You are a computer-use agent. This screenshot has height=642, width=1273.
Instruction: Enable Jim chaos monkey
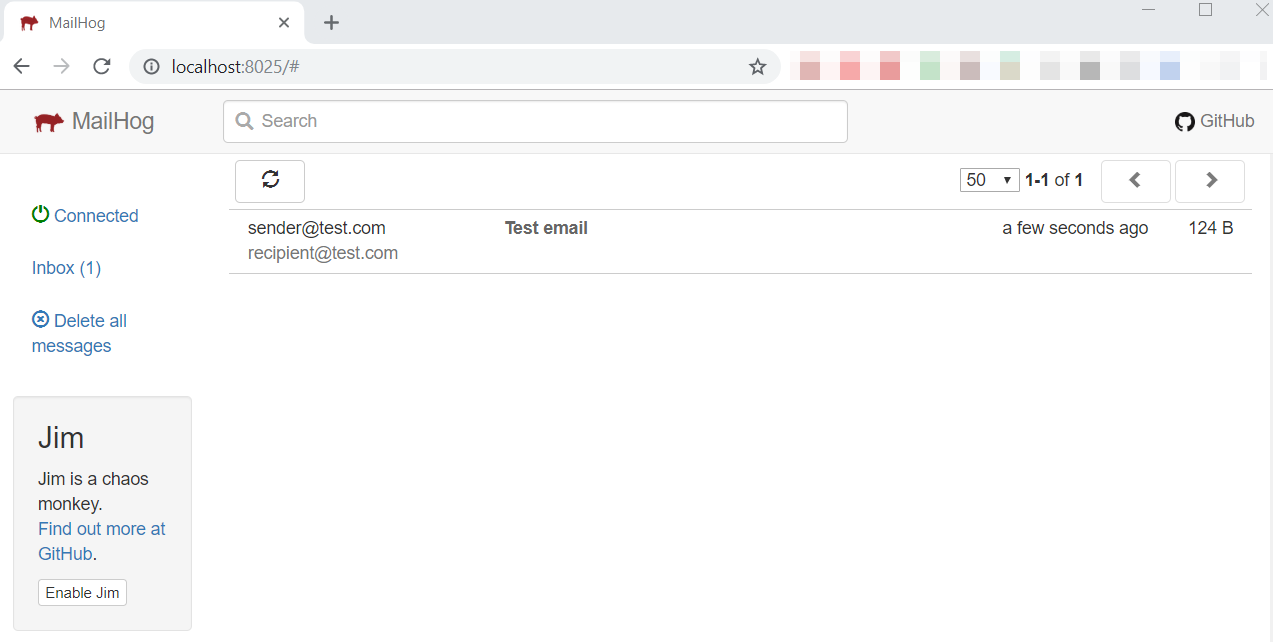(82, 593)
